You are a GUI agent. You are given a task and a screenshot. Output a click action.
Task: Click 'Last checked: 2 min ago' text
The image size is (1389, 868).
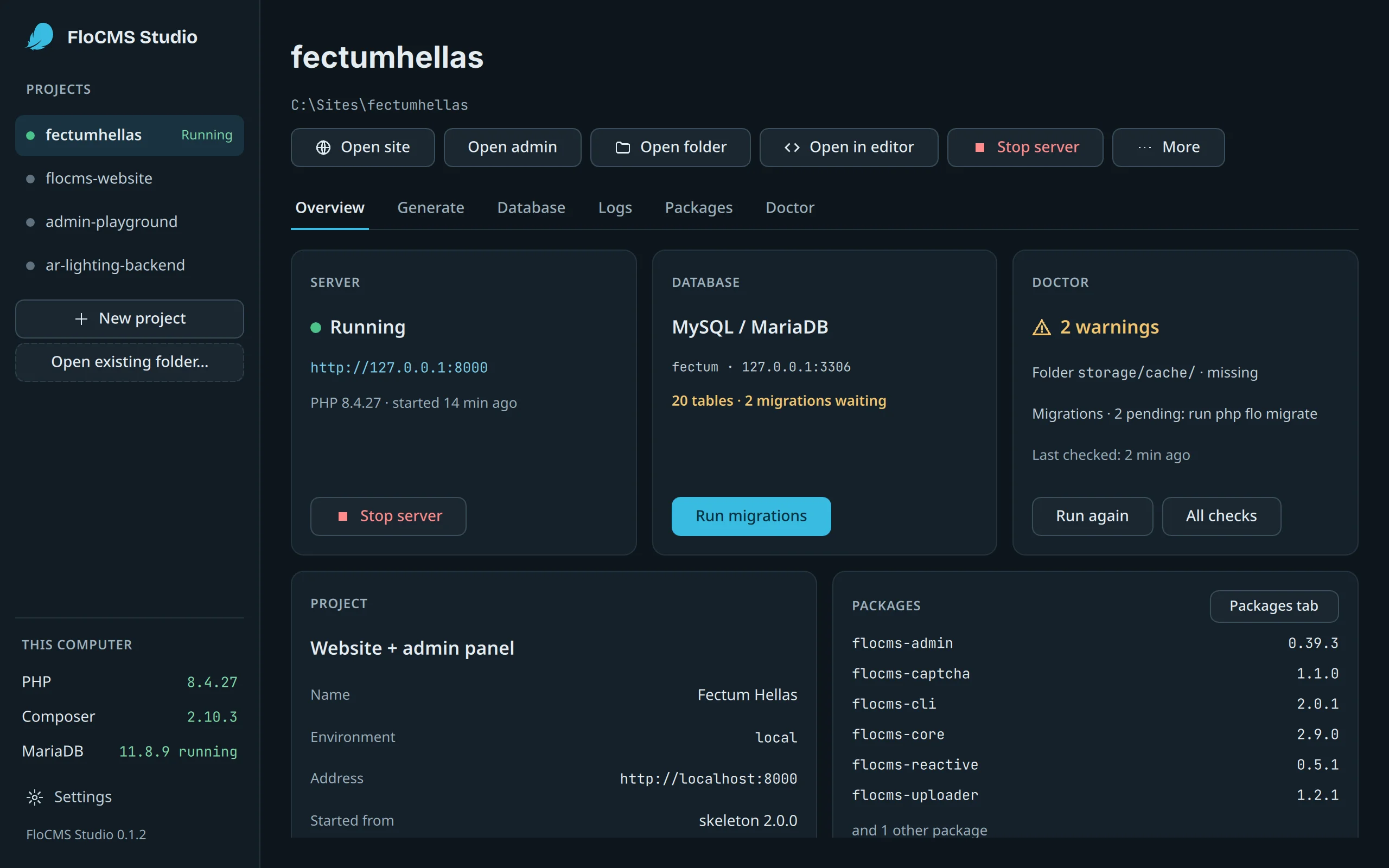point(1111,455)
